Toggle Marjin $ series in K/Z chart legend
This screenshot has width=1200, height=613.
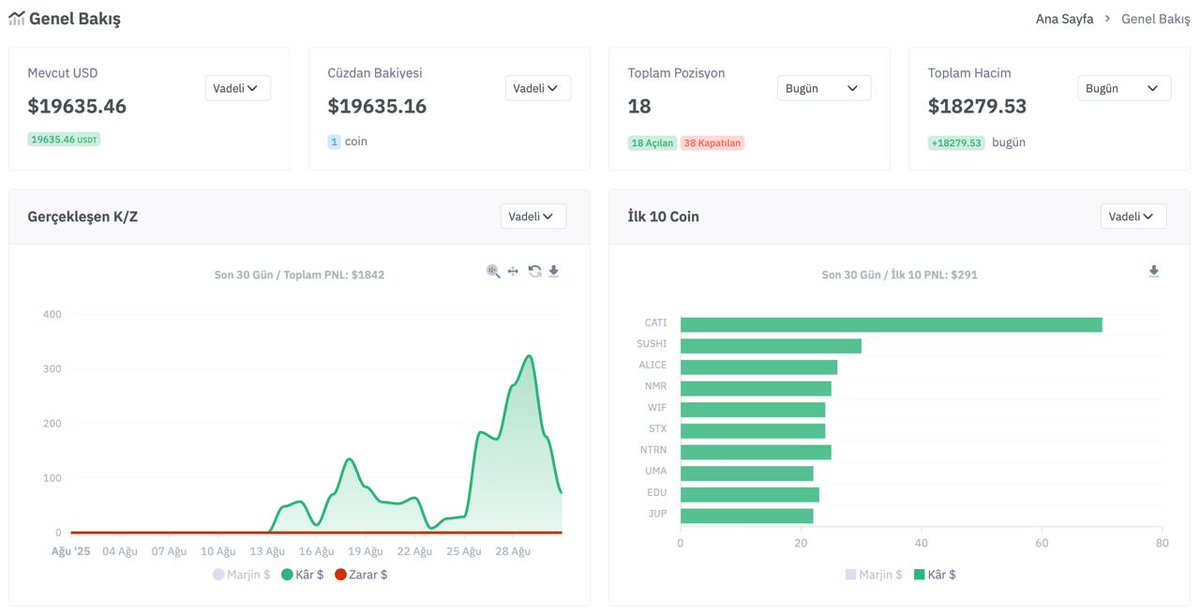pos(242,575)
